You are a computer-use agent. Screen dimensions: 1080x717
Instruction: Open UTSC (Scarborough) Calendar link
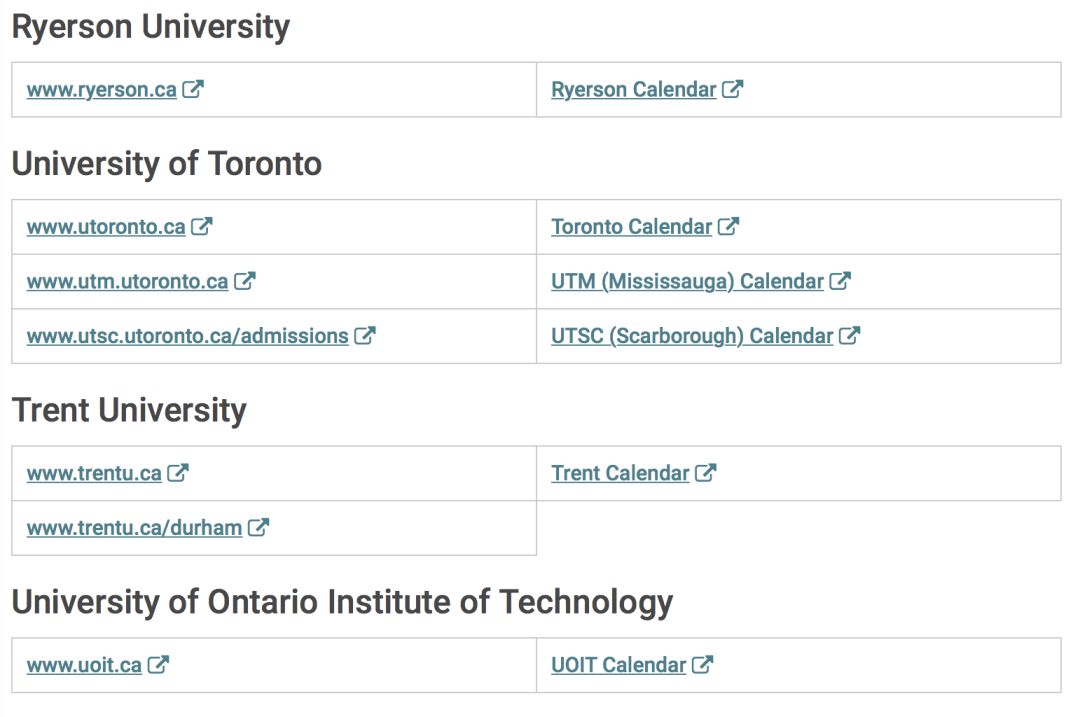pyautogui.click(x=692, y=336)
